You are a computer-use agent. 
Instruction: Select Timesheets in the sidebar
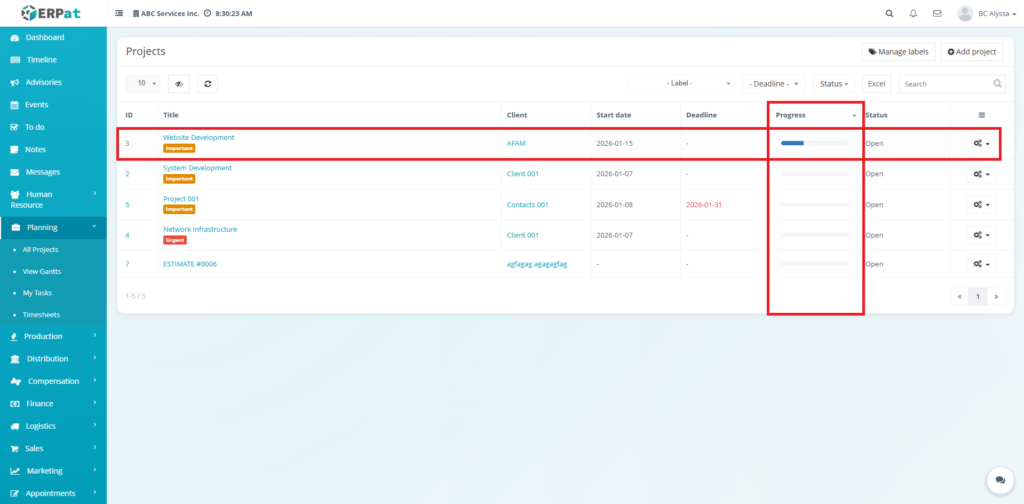coord(41,315)
